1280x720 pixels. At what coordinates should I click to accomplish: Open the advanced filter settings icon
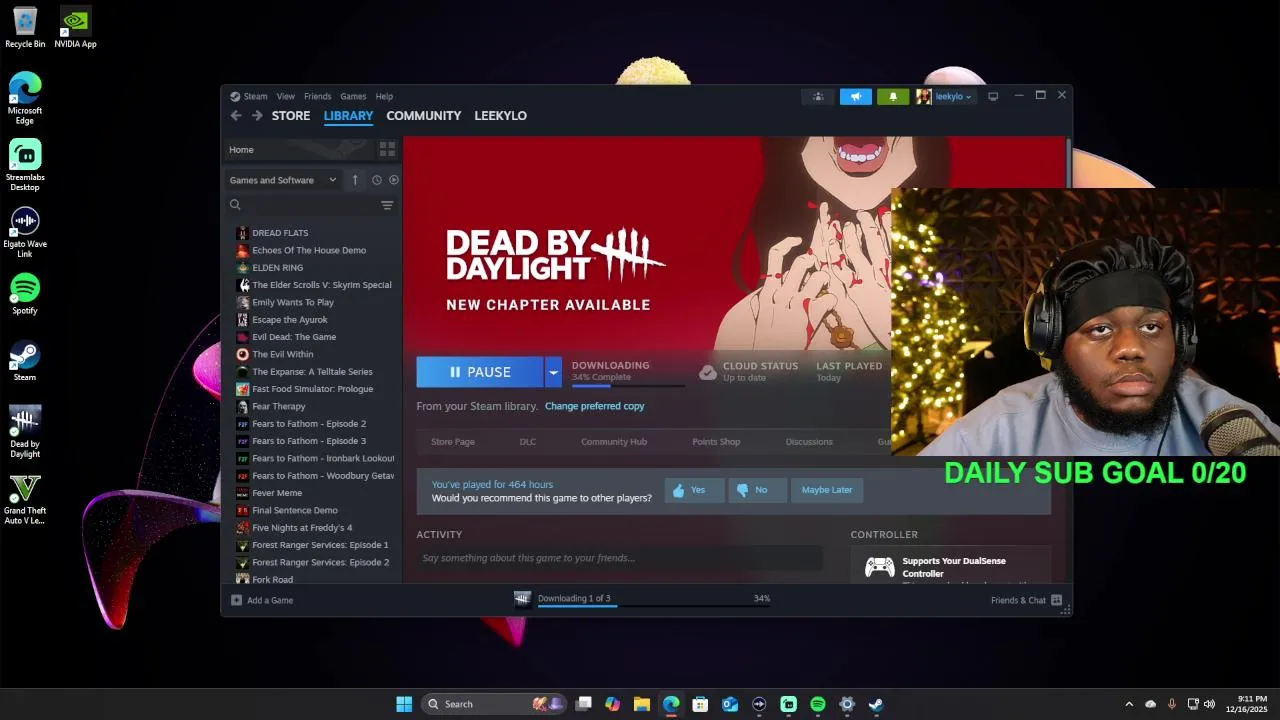(x=387, y=205)
